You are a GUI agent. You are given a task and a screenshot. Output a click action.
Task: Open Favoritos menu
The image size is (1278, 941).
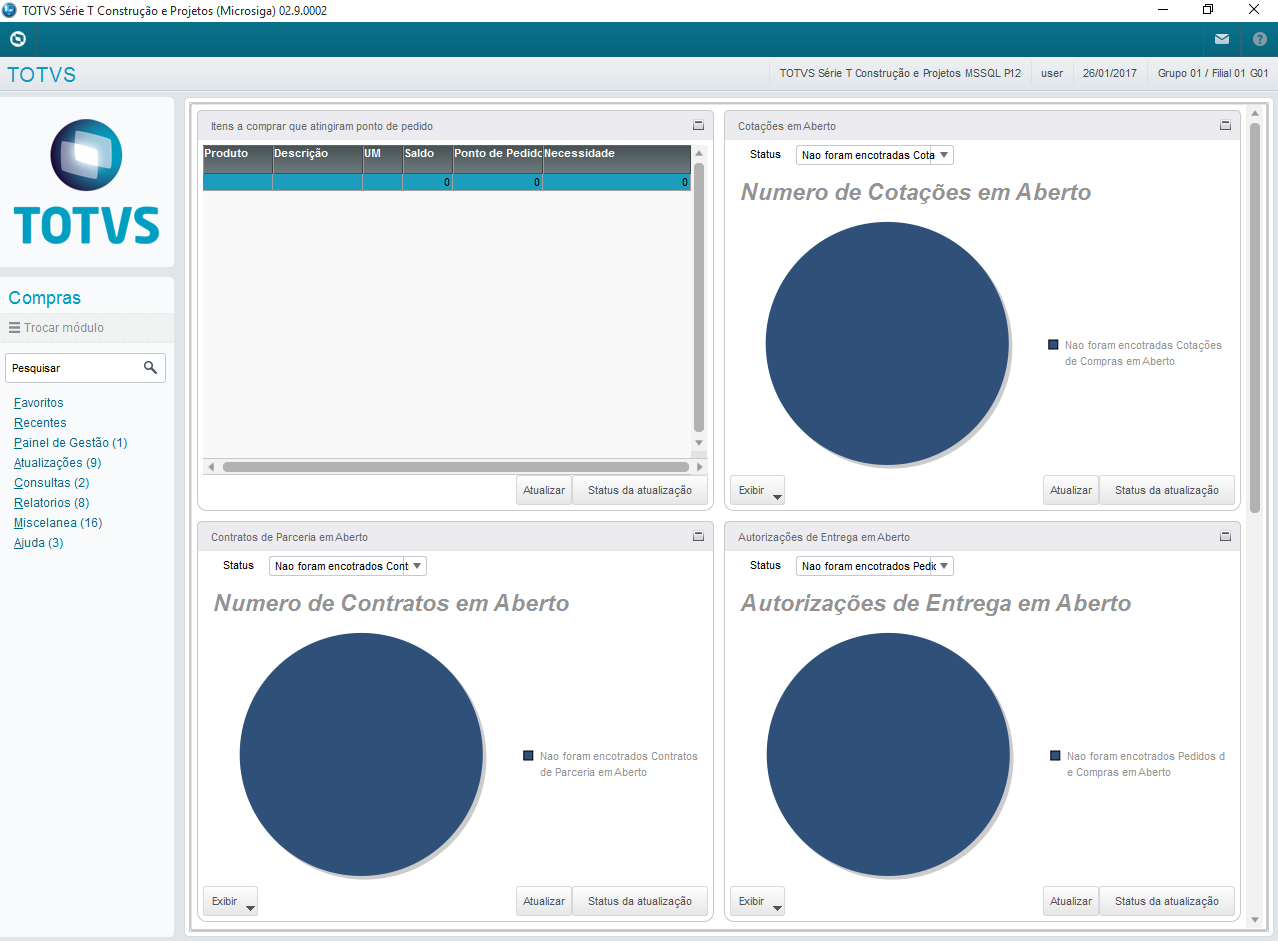(39, 403)
